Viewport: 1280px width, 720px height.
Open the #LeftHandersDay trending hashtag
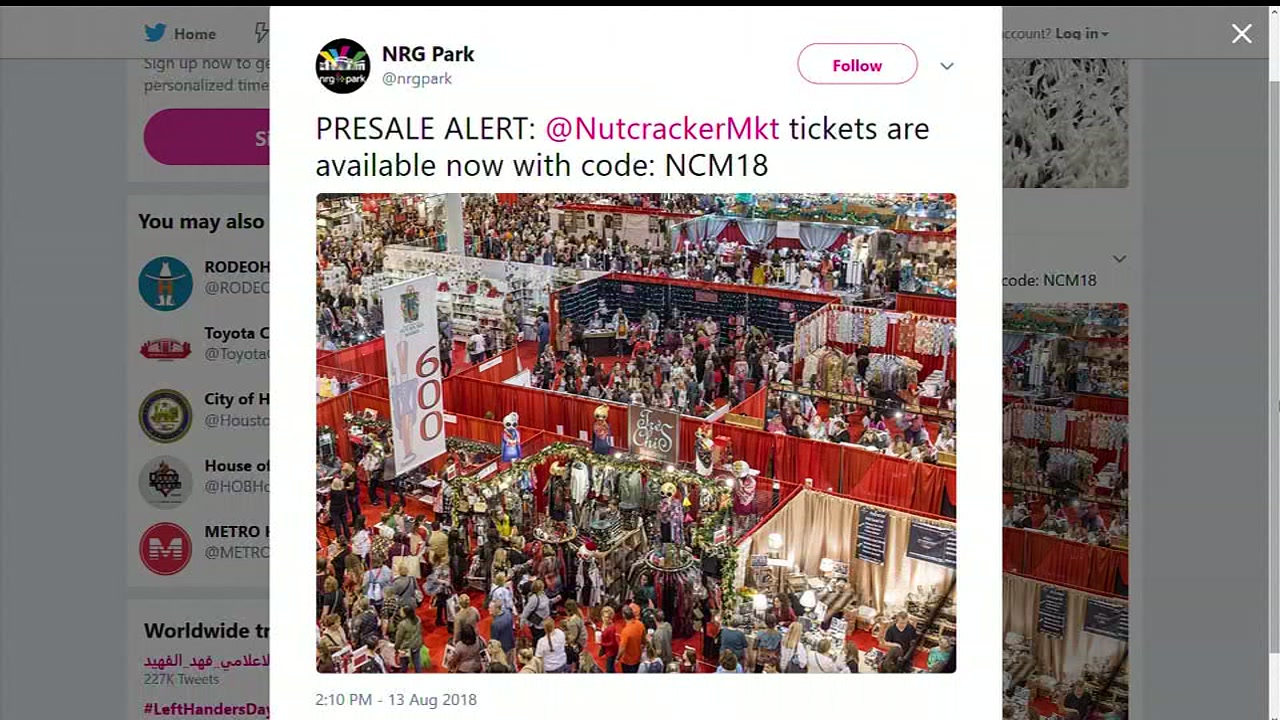point(207,709)
